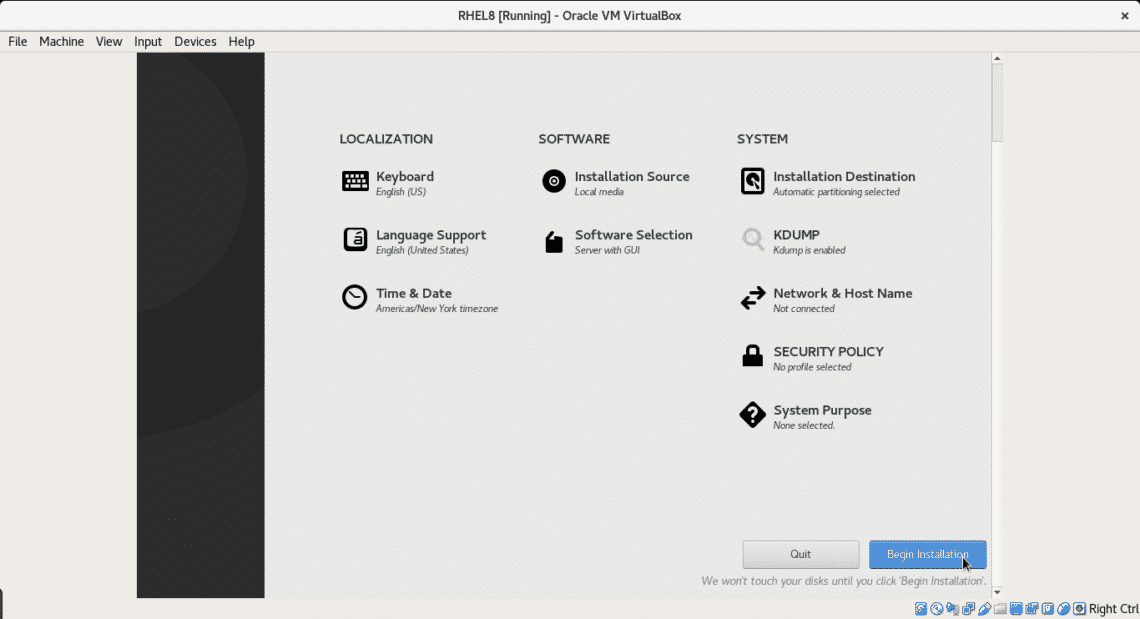The image size is (1140, 619).
Task: Open System Purpose settings label
Action: tap(822, 410)
